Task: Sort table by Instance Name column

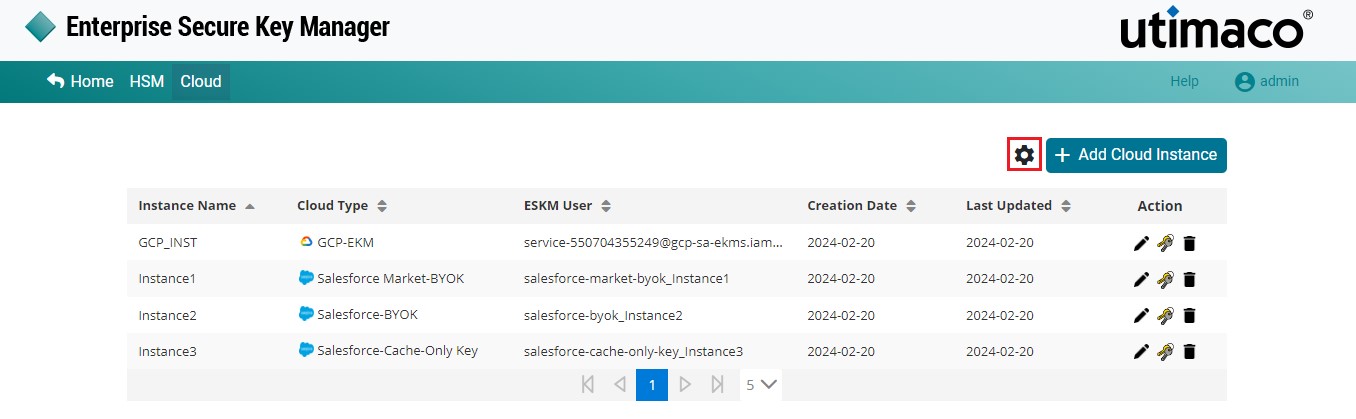Action: pyautogui.click(x=196, y=206)
